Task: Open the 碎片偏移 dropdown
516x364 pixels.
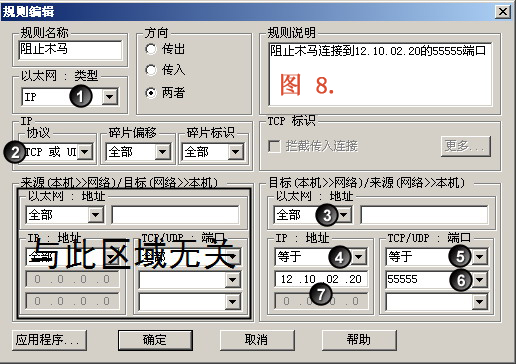Action: pos(163,152)
